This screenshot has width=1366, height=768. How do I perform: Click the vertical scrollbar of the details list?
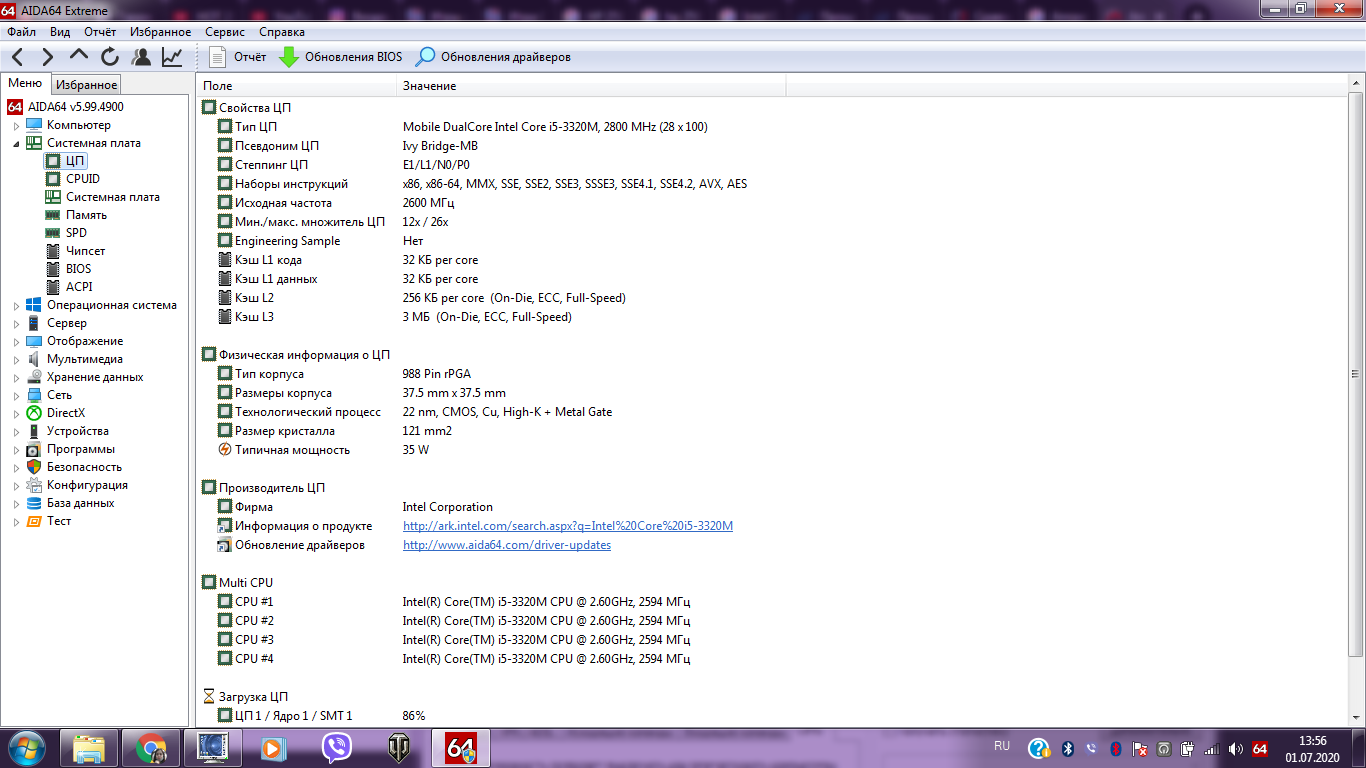click(x=1356, y=376)
